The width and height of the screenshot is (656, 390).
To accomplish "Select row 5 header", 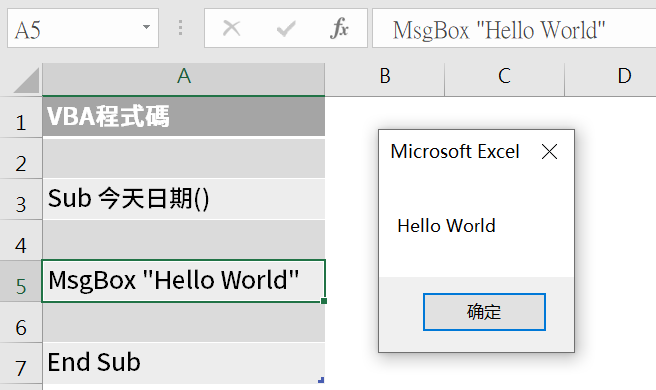I will 21,281.
